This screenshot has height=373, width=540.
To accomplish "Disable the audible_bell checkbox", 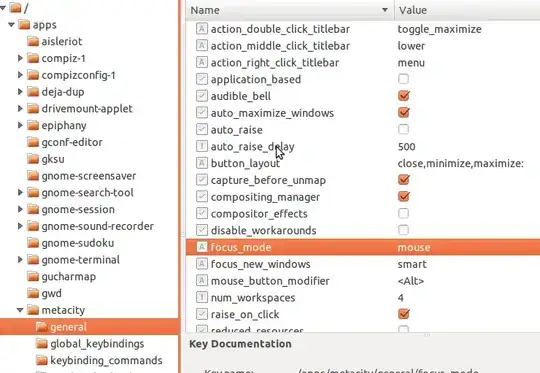I will click(x=404, y=96).
